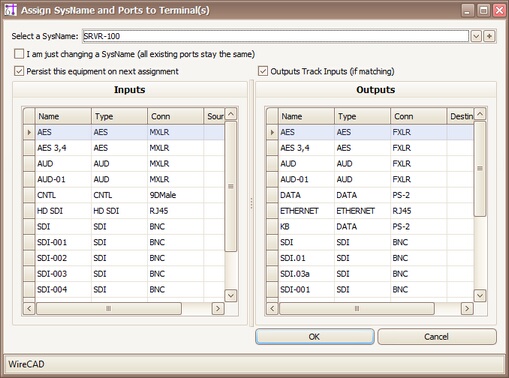This screenshot has width=509, height=378.
Task: Close the Assign SysName dialog
Action: click(x=499, y=10)
